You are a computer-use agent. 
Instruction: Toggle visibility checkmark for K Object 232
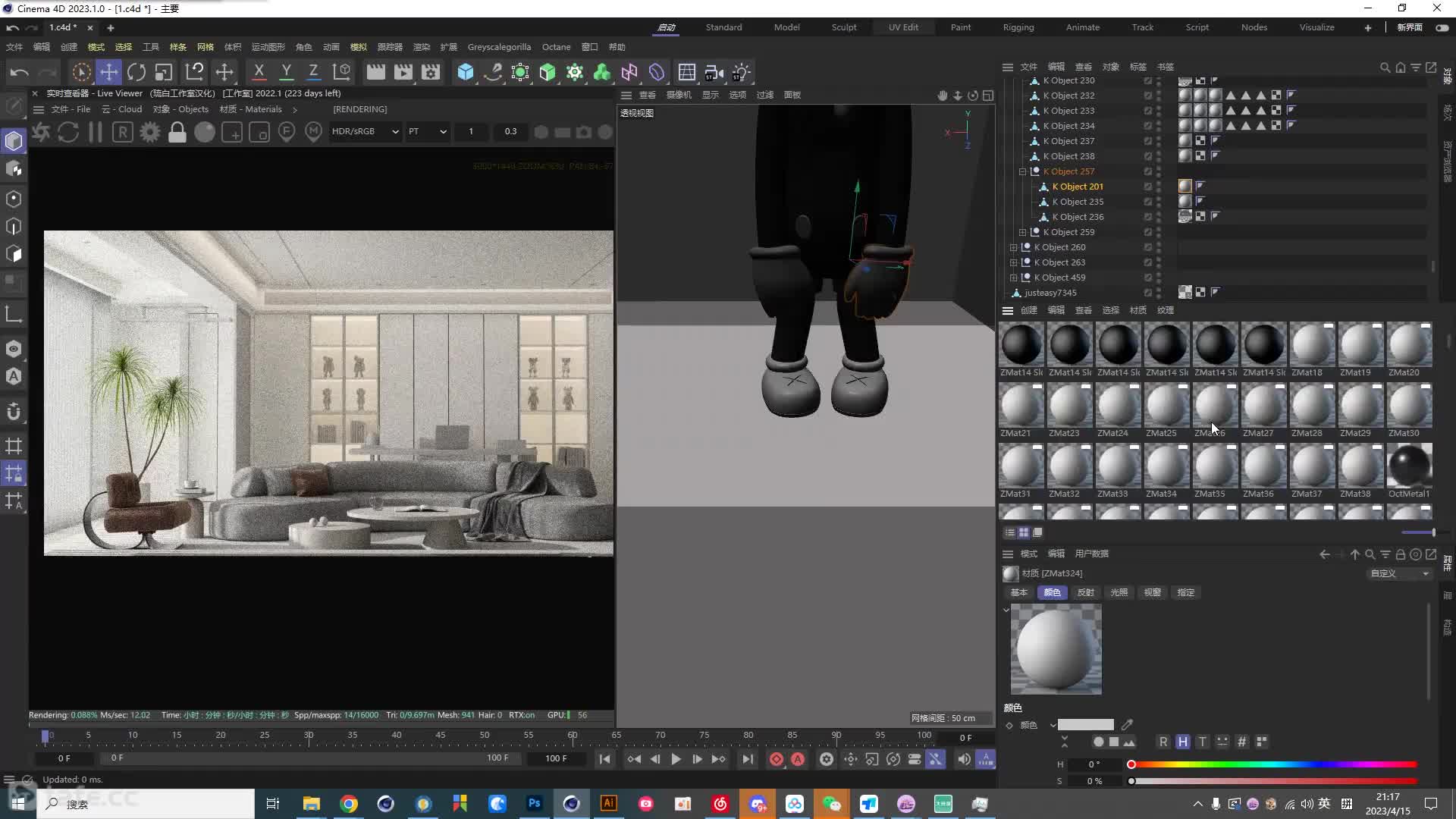pos(1148,96)
